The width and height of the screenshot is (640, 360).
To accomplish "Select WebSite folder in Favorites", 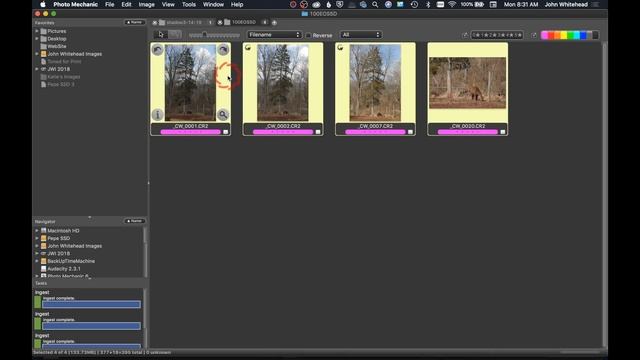I will coord(57,47).
